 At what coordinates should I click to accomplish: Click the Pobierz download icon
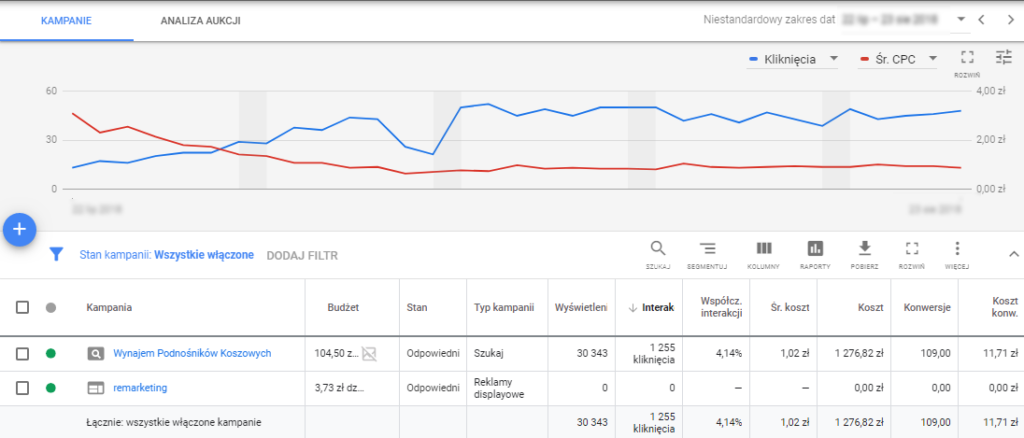point(866,249)
